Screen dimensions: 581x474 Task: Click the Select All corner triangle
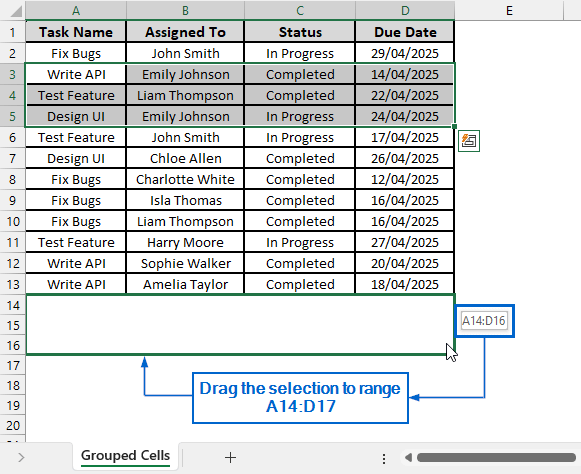(16, 11)
